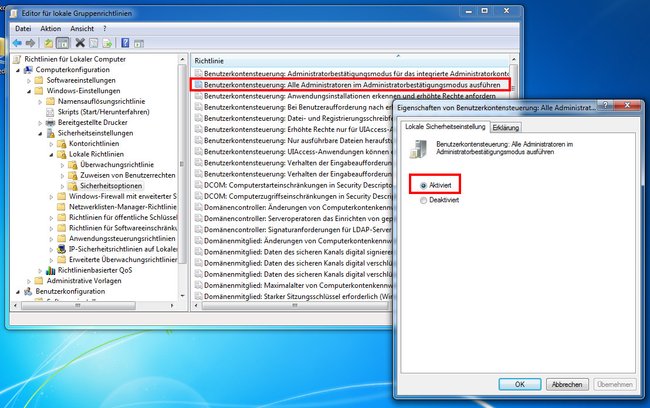Viewport: 650px width, 408px height.
Task: Collapse the Lokale Richtlinien node arrow
Action: click(x=51, y=155)
